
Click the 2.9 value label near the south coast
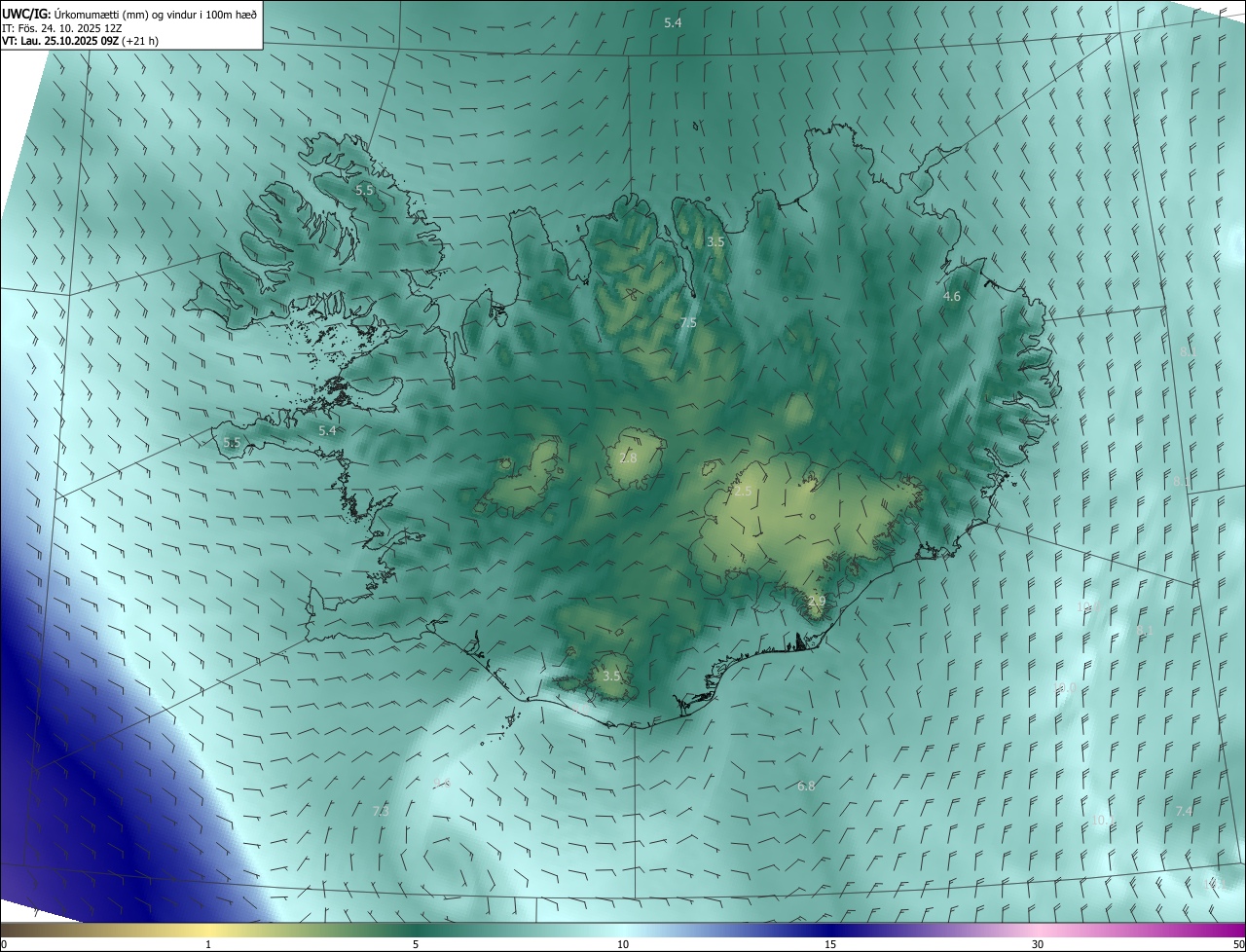[817, 602]
